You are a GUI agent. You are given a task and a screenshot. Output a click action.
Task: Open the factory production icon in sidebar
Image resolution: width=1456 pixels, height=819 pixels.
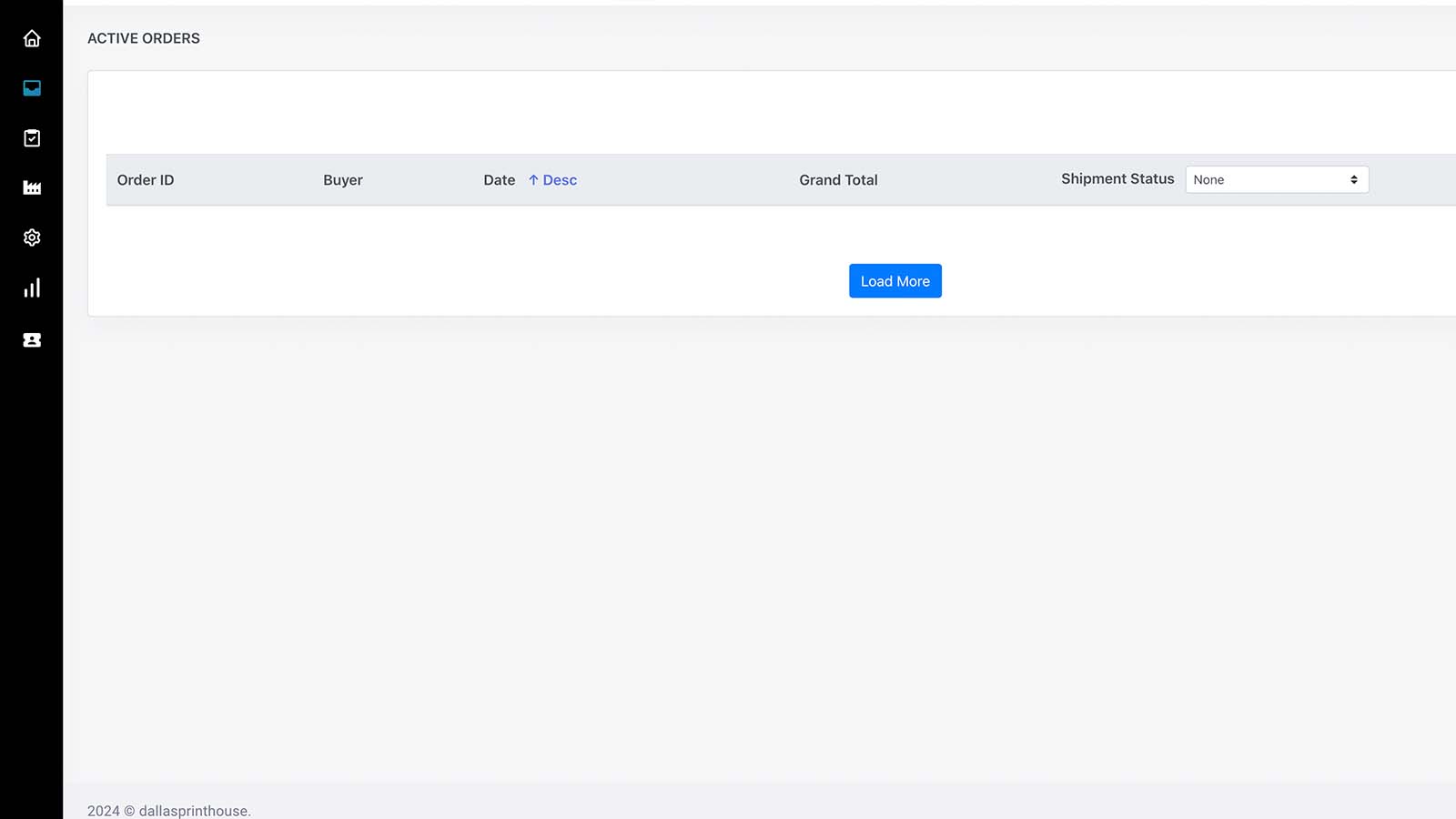pyautogui.click(x=32, y=187)
